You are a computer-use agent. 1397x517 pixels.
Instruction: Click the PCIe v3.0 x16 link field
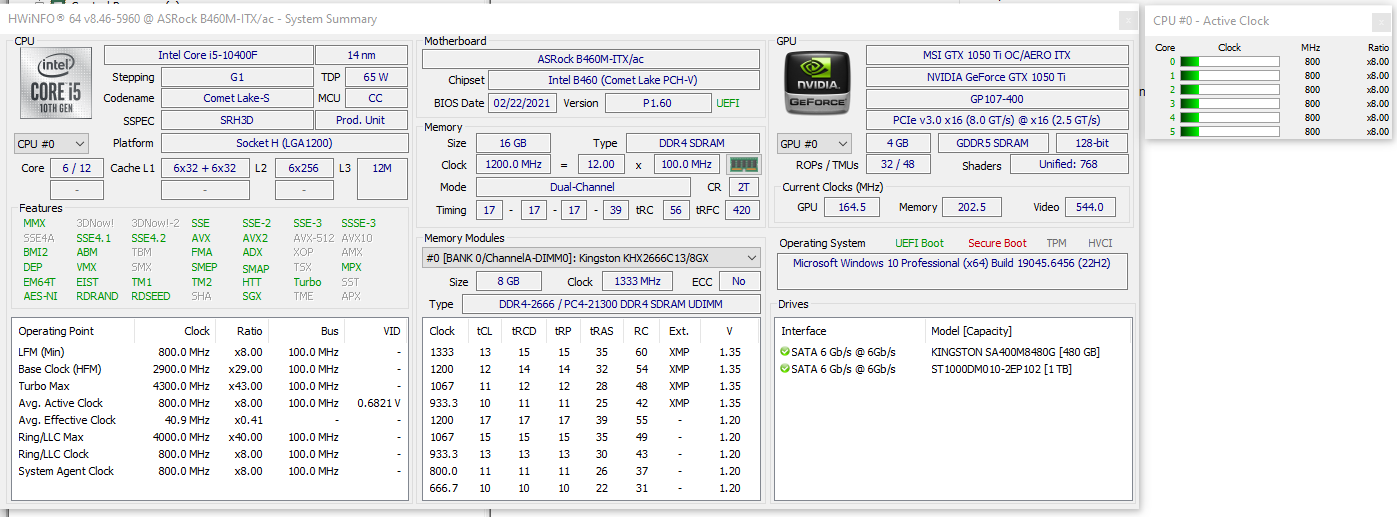coord(996,120)
